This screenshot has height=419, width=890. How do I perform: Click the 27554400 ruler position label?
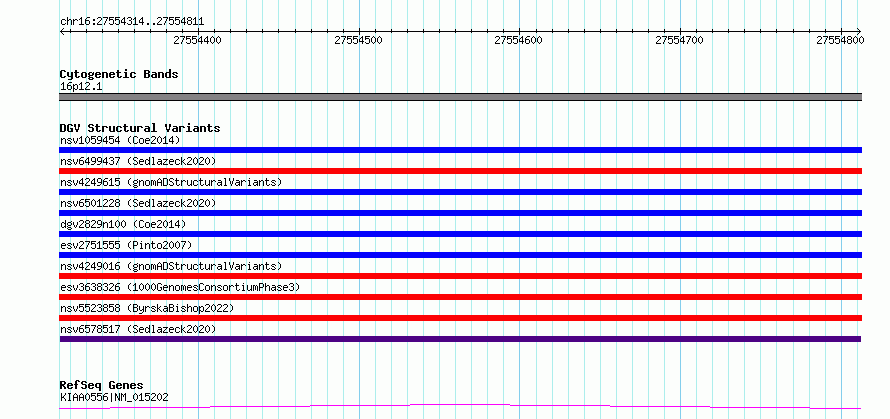(x=198, y=40)
